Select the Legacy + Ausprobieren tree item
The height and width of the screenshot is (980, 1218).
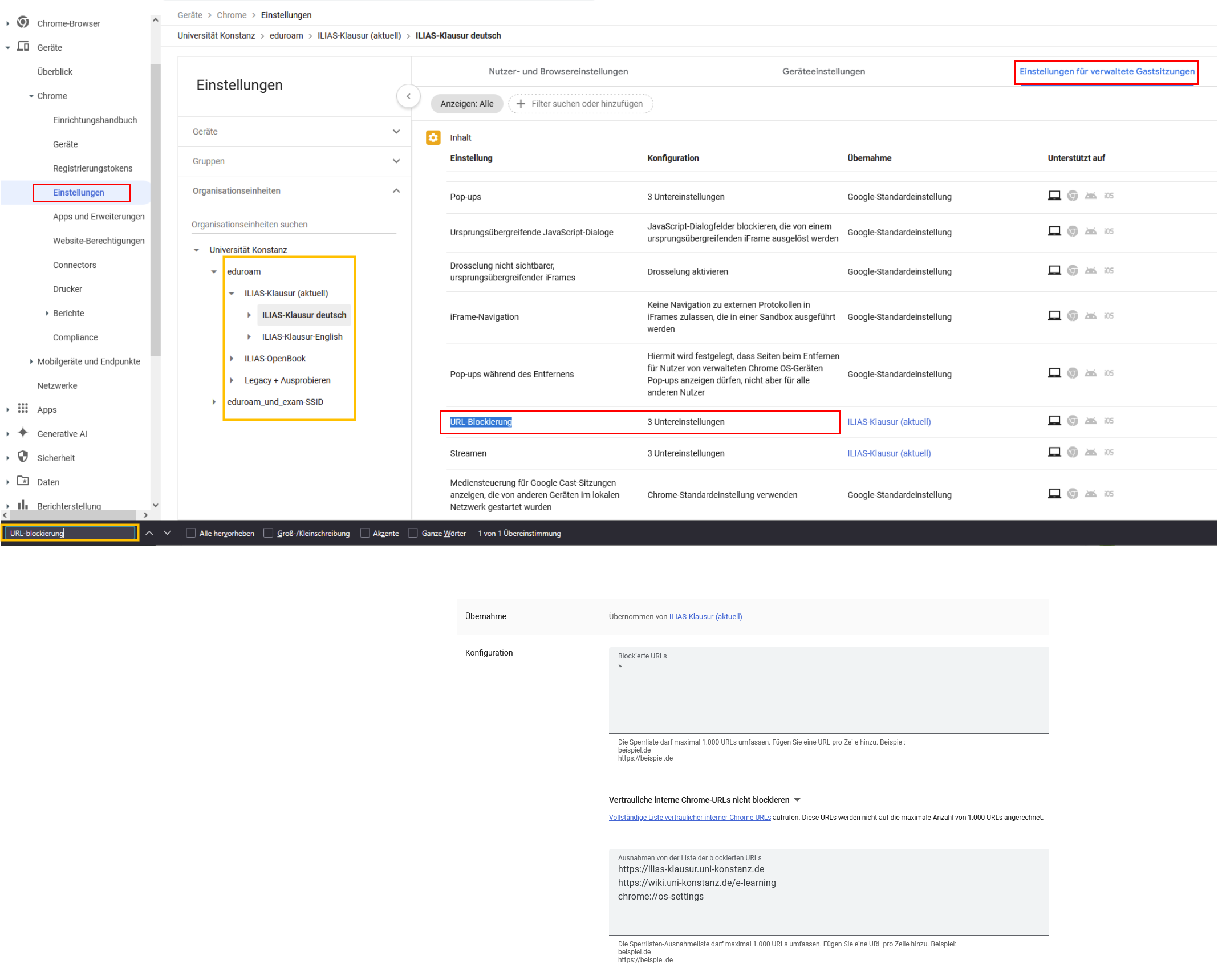tap(287, 380)
